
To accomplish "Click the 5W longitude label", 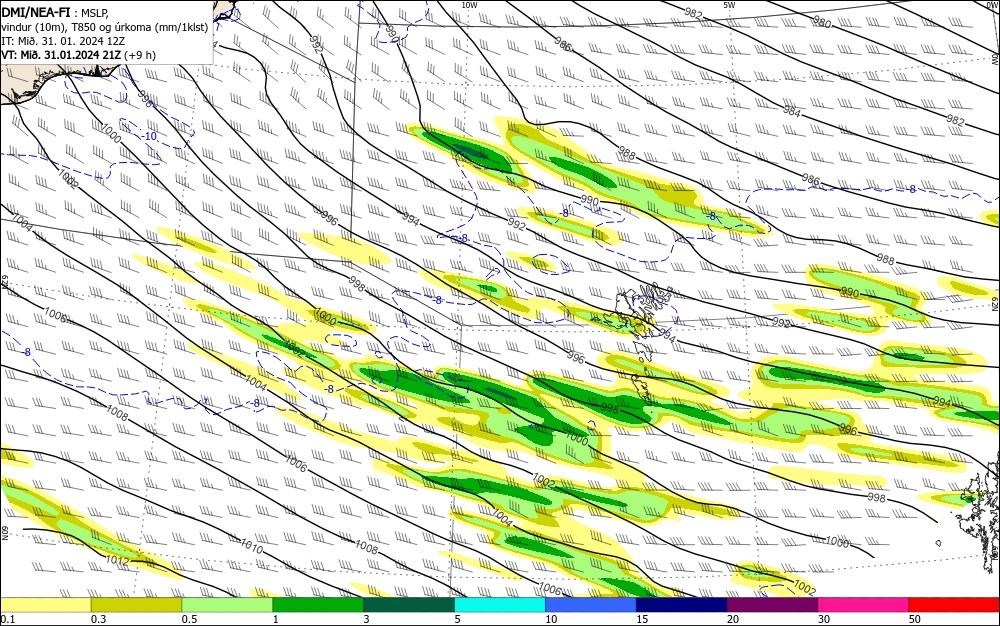I will click(729, 5).
